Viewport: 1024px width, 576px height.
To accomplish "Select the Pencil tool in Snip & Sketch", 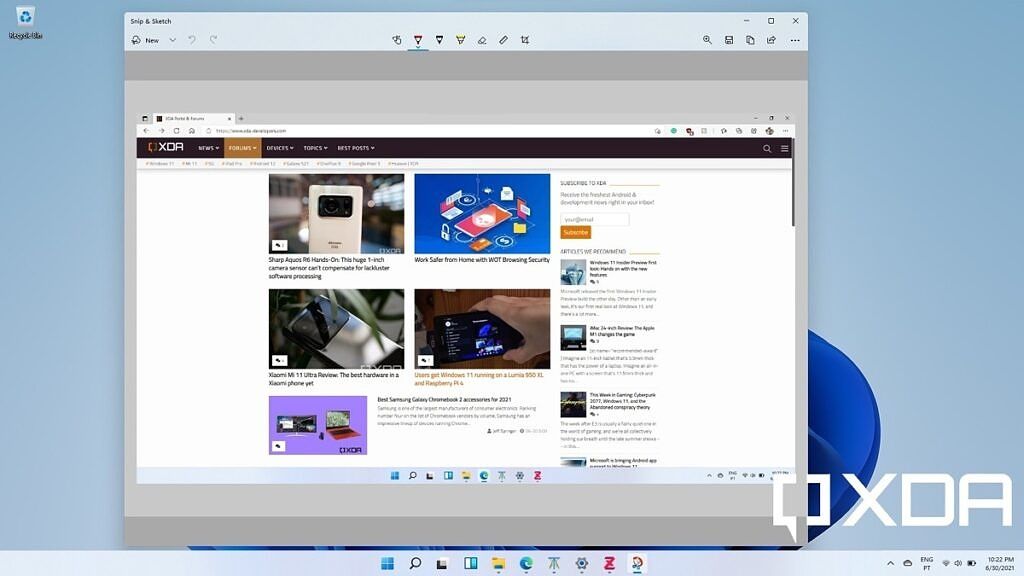I will click(x=439, y=39).
